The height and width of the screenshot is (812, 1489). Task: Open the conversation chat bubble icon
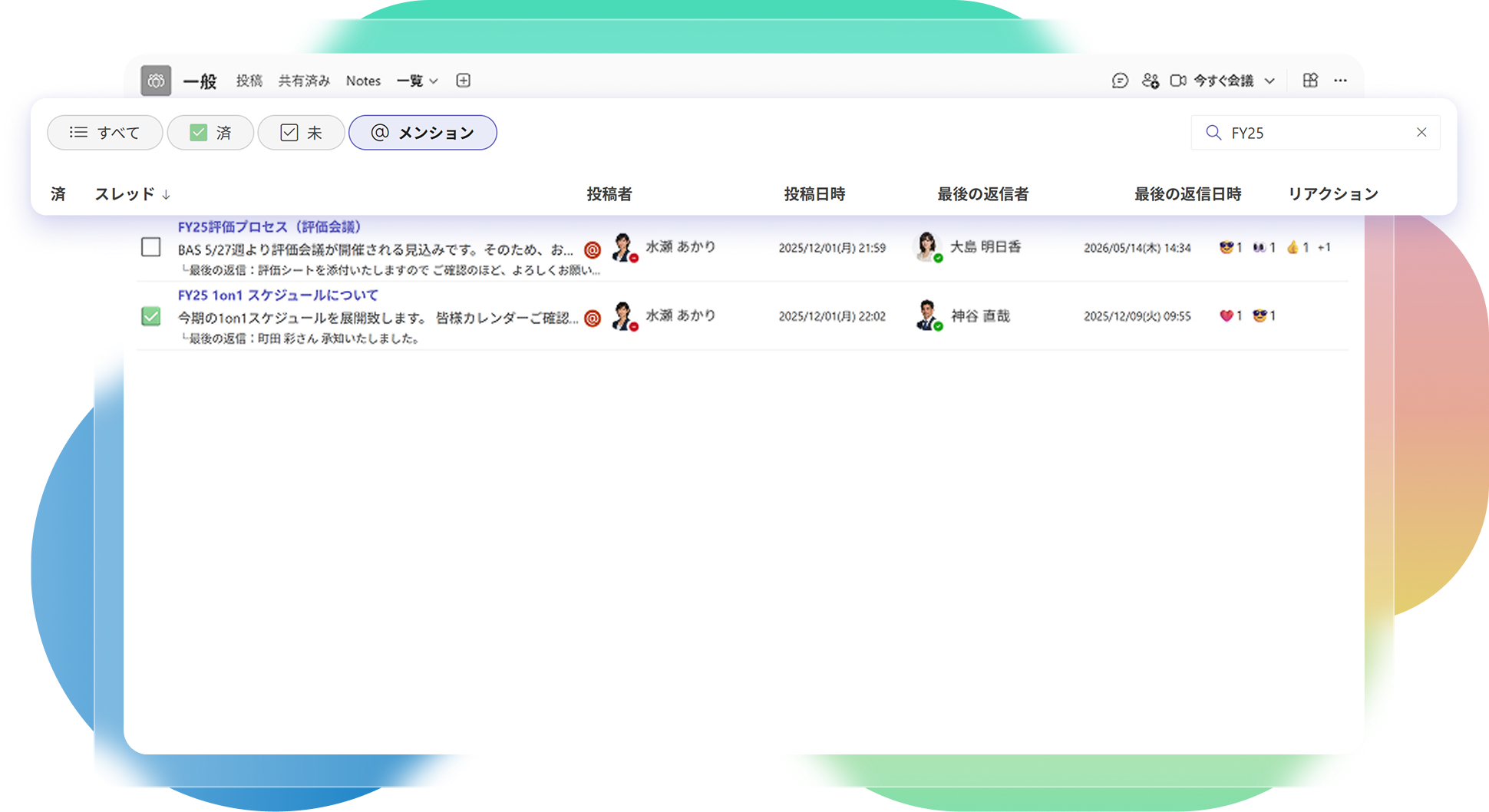click(x=1120, y=81)
